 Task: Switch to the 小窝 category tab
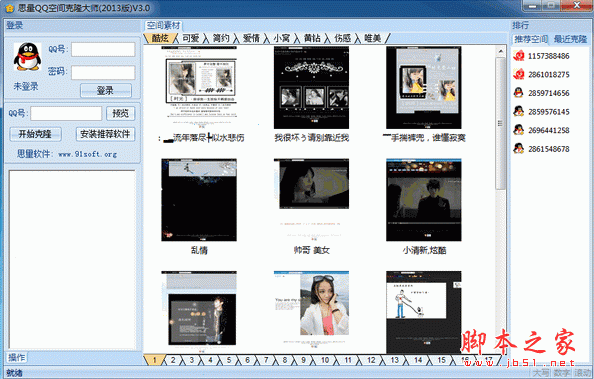pos(281,38)
